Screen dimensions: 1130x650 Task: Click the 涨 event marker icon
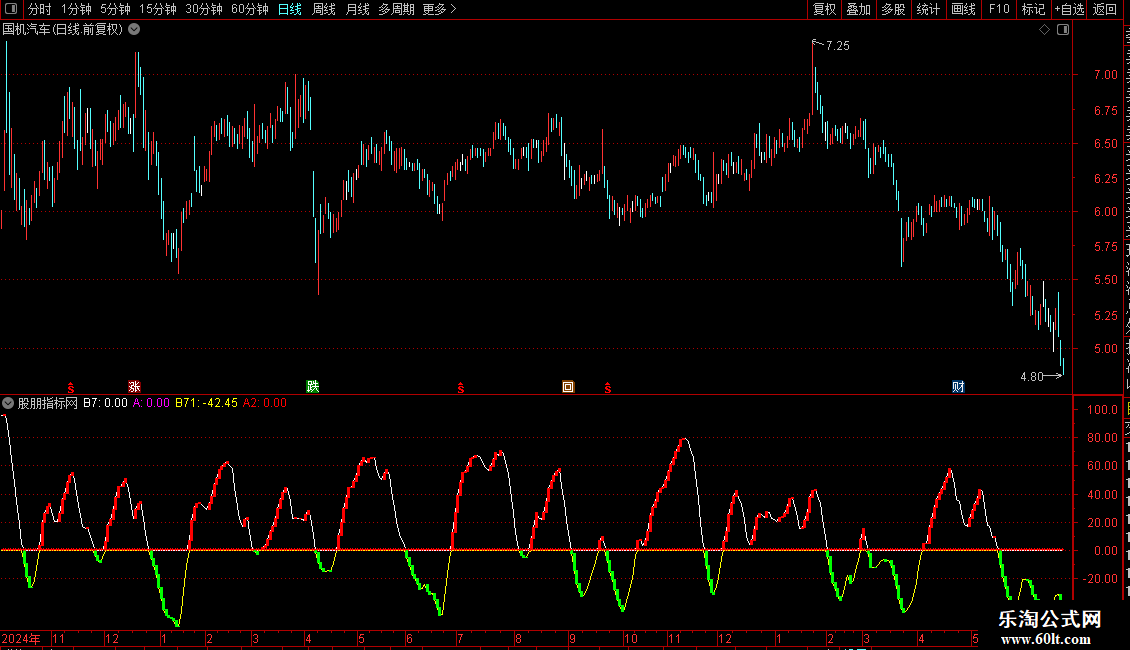tap(134, 387)
